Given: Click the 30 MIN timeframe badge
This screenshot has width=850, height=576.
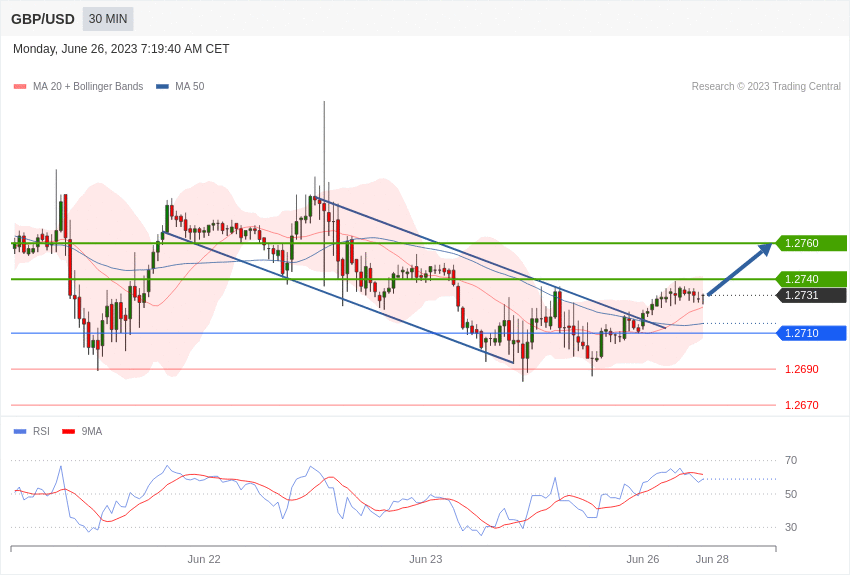Looking at the screenshot, I should pos(108,19).
